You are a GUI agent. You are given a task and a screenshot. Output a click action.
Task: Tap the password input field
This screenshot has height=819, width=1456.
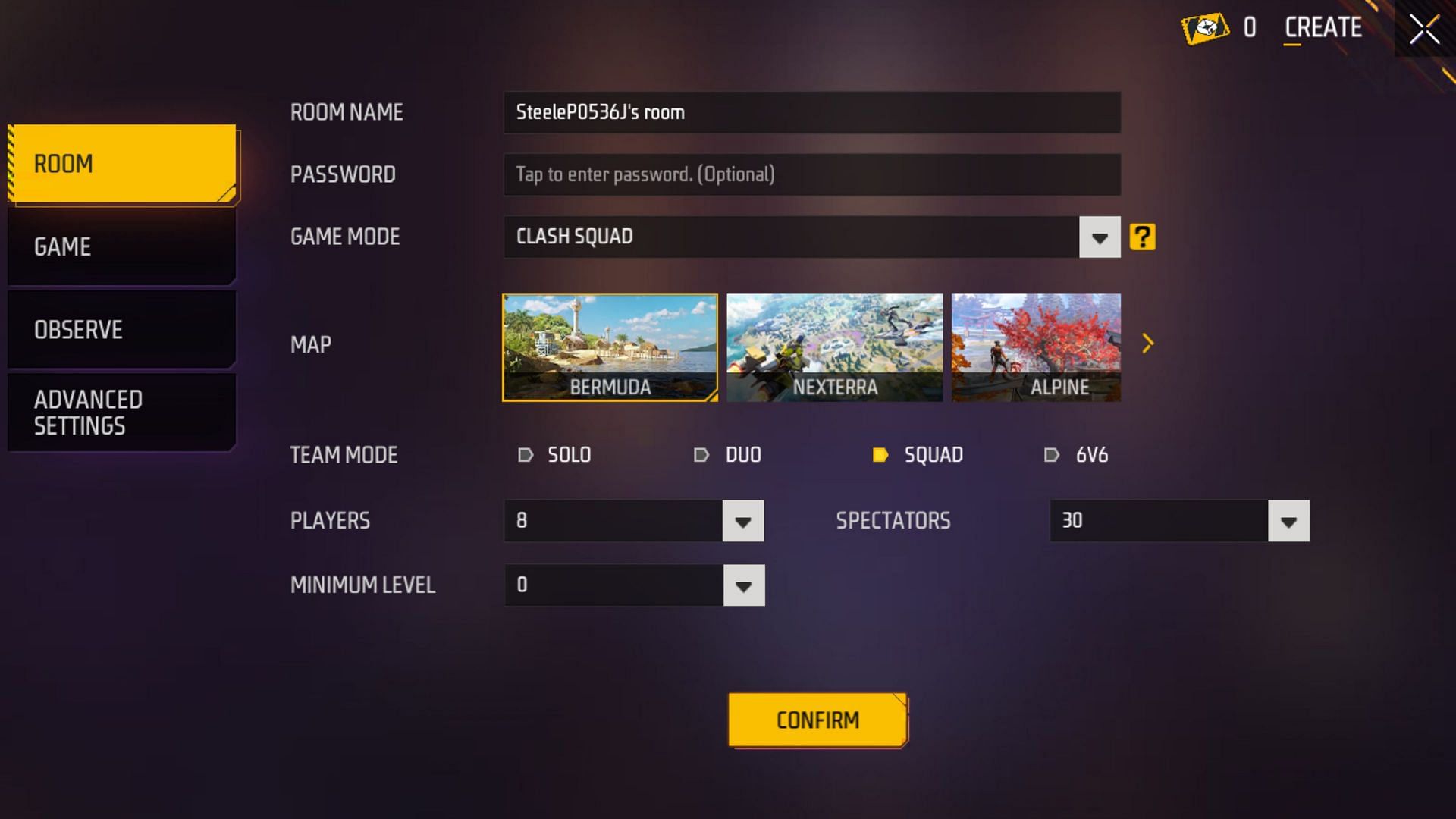click(811, 174)
